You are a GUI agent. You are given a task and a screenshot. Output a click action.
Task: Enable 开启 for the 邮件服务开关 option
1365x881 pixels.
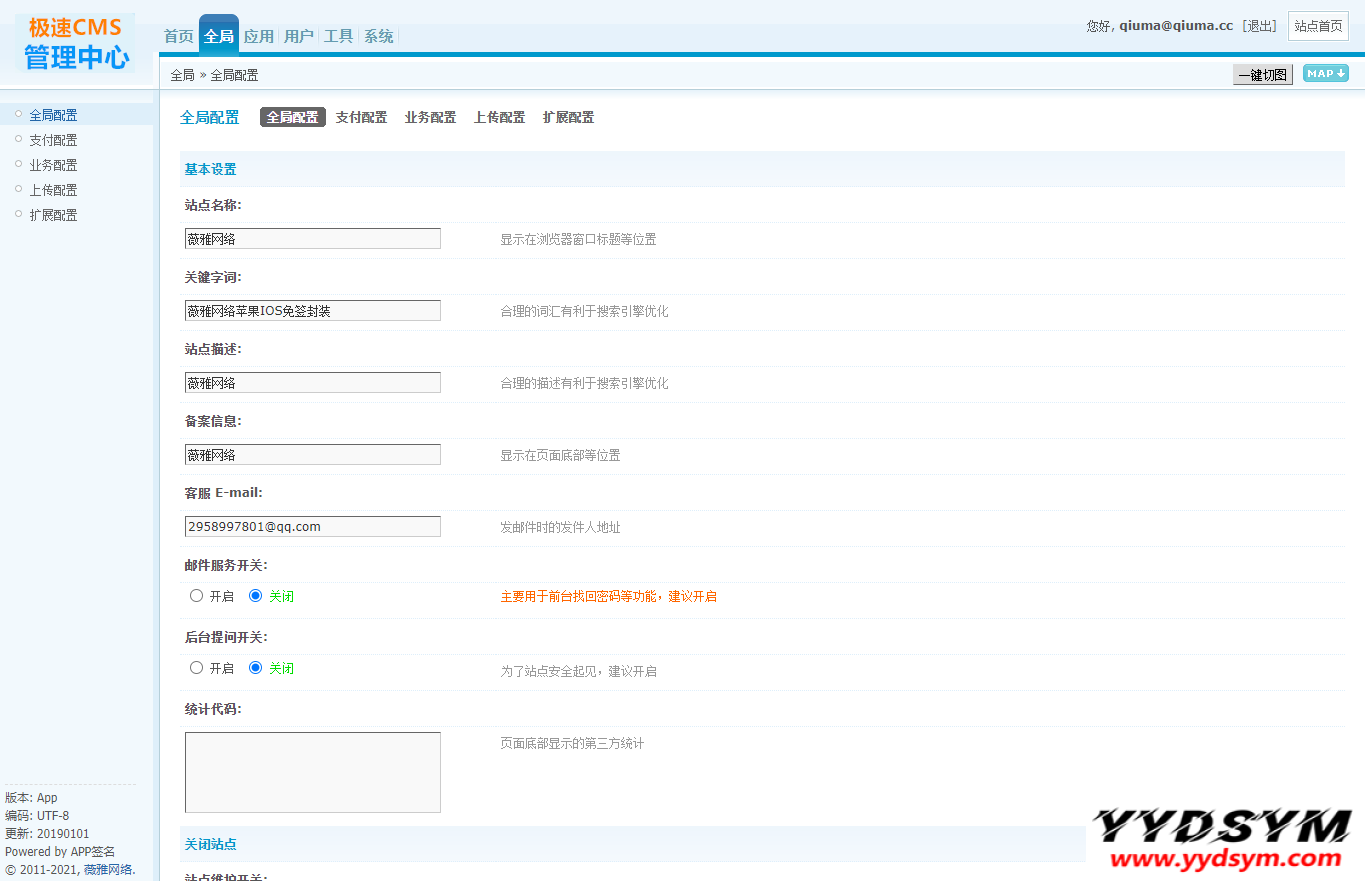(x=196, y=595)
